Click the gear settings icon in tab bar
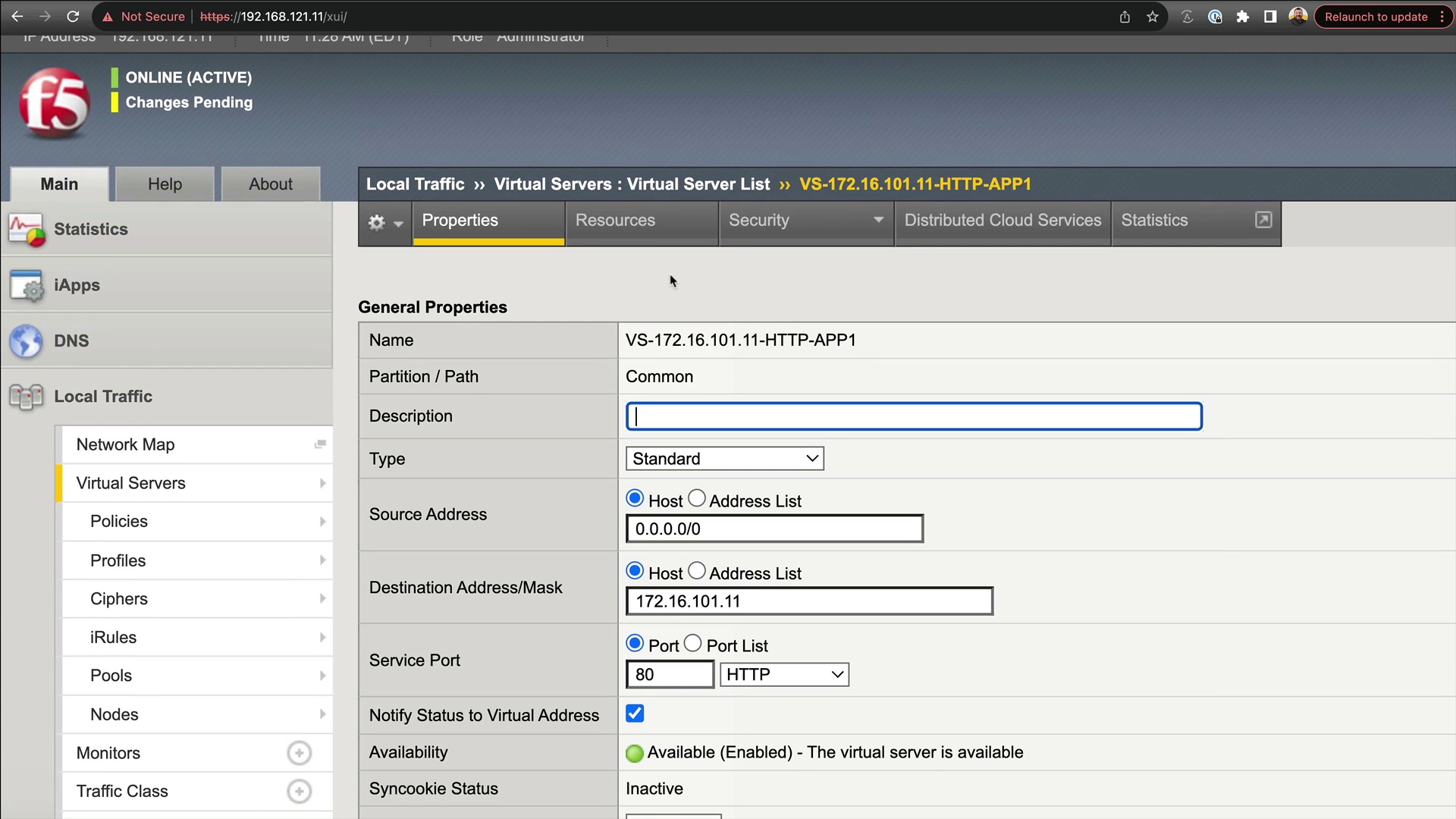1456x819 pixels. pyautogui.click(x=377, y=222)
